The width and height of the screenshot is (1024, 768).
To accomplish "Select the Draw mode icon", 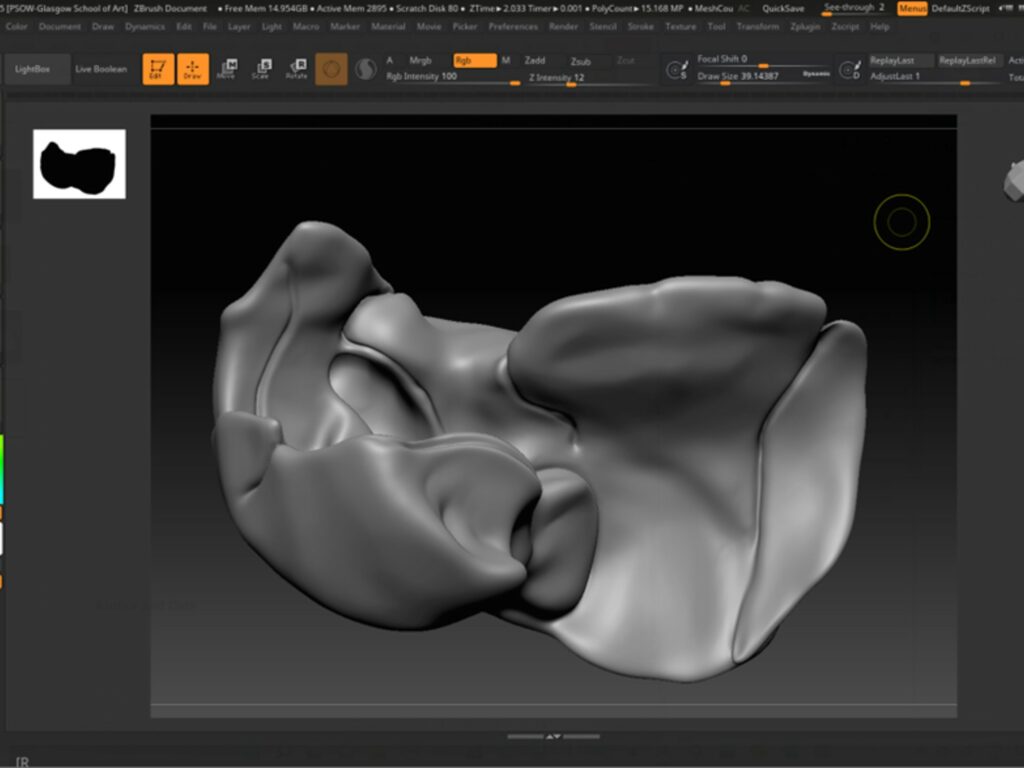I will [192, 69].
